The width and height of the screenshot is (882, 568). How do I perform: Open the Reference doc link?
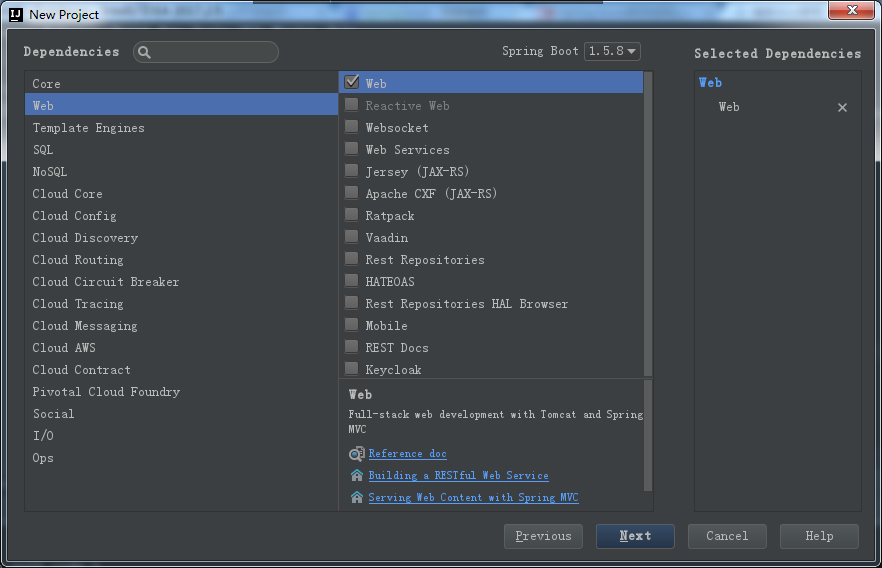(407, 453)
